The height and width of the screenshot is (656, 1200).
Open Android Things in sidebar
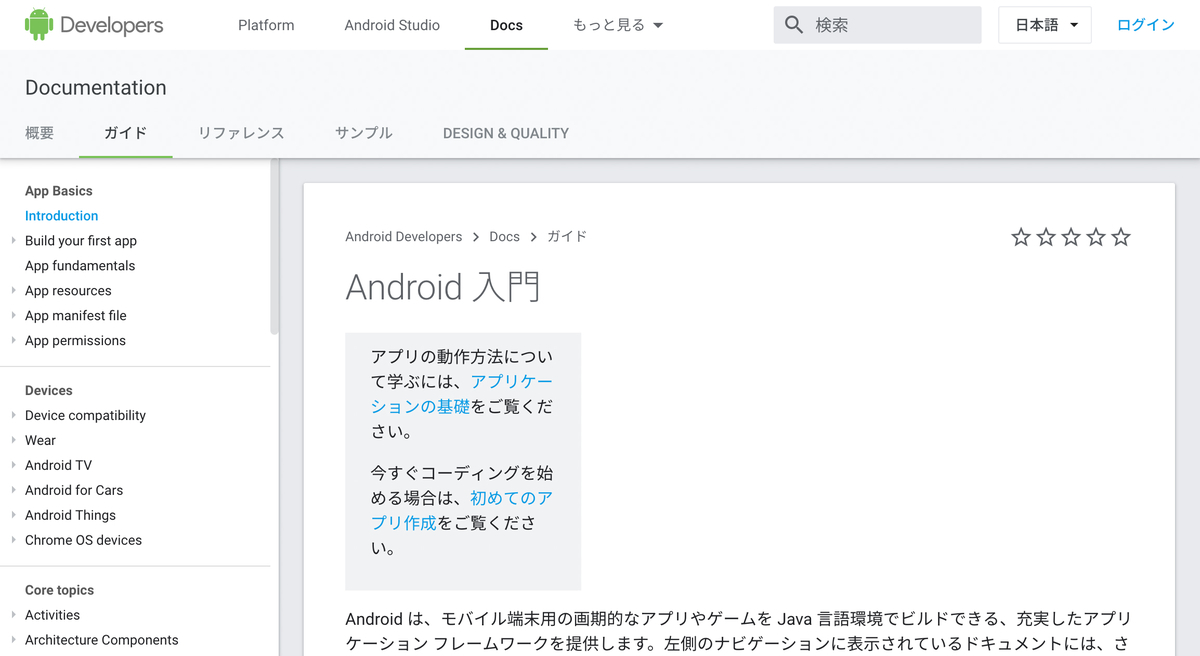point(70,515)
